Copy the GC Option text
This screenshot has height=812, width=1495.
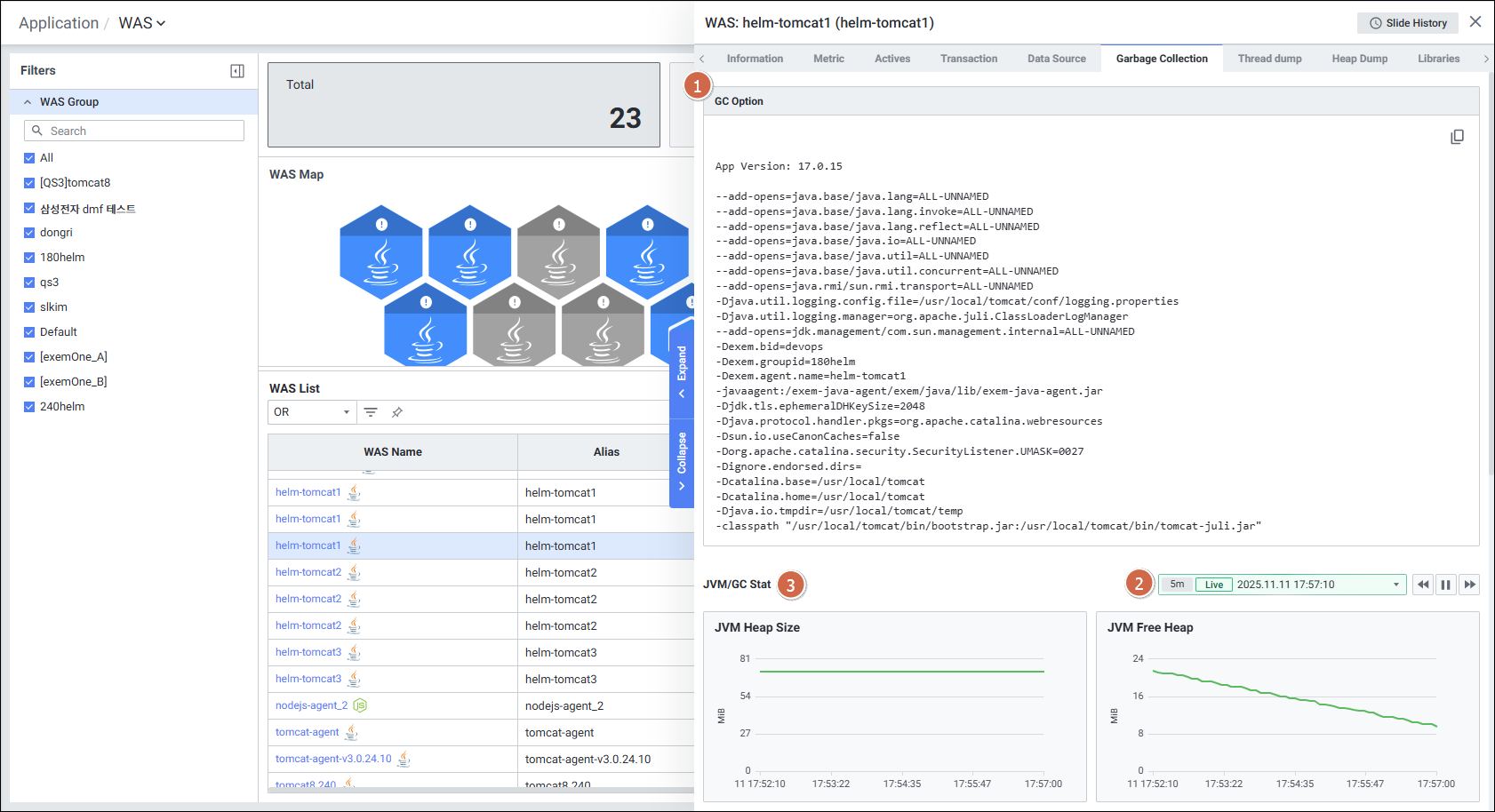(x=1457, y=137)
